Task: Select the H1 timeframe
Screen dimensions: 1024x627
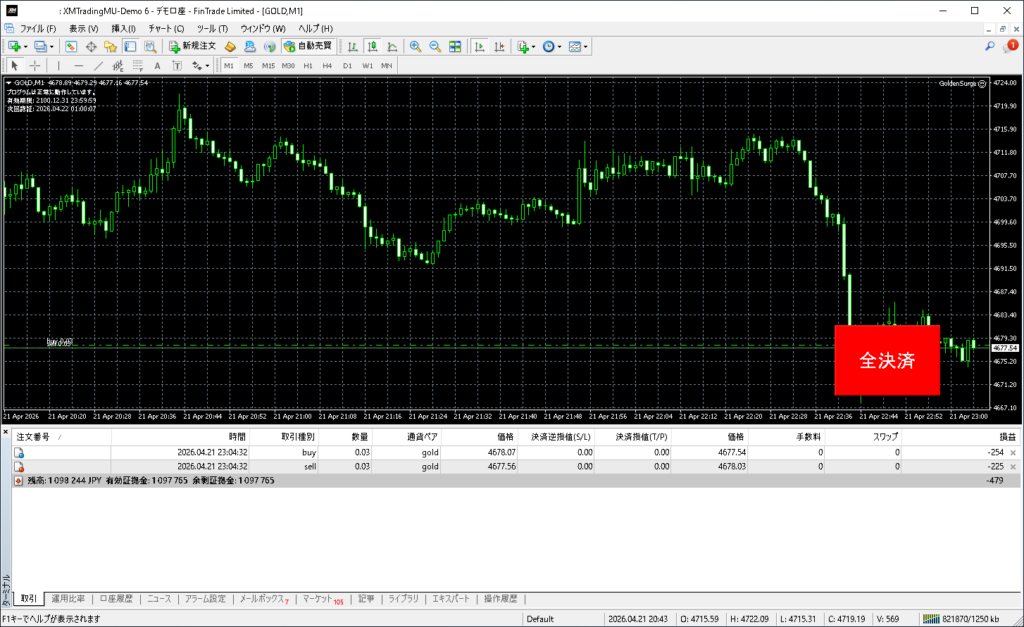Action: click(x=308, y=65)
